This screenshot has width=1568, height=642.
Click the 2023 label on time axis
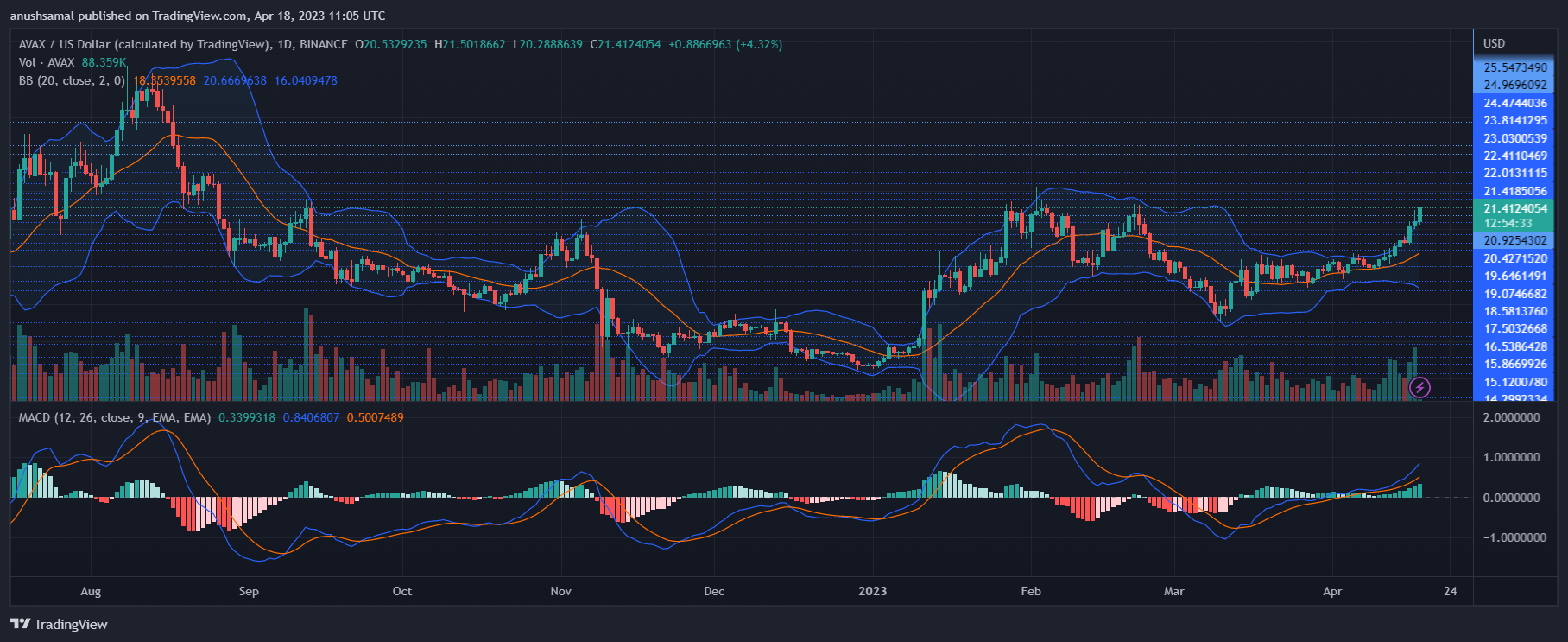[x=873, y=592]
